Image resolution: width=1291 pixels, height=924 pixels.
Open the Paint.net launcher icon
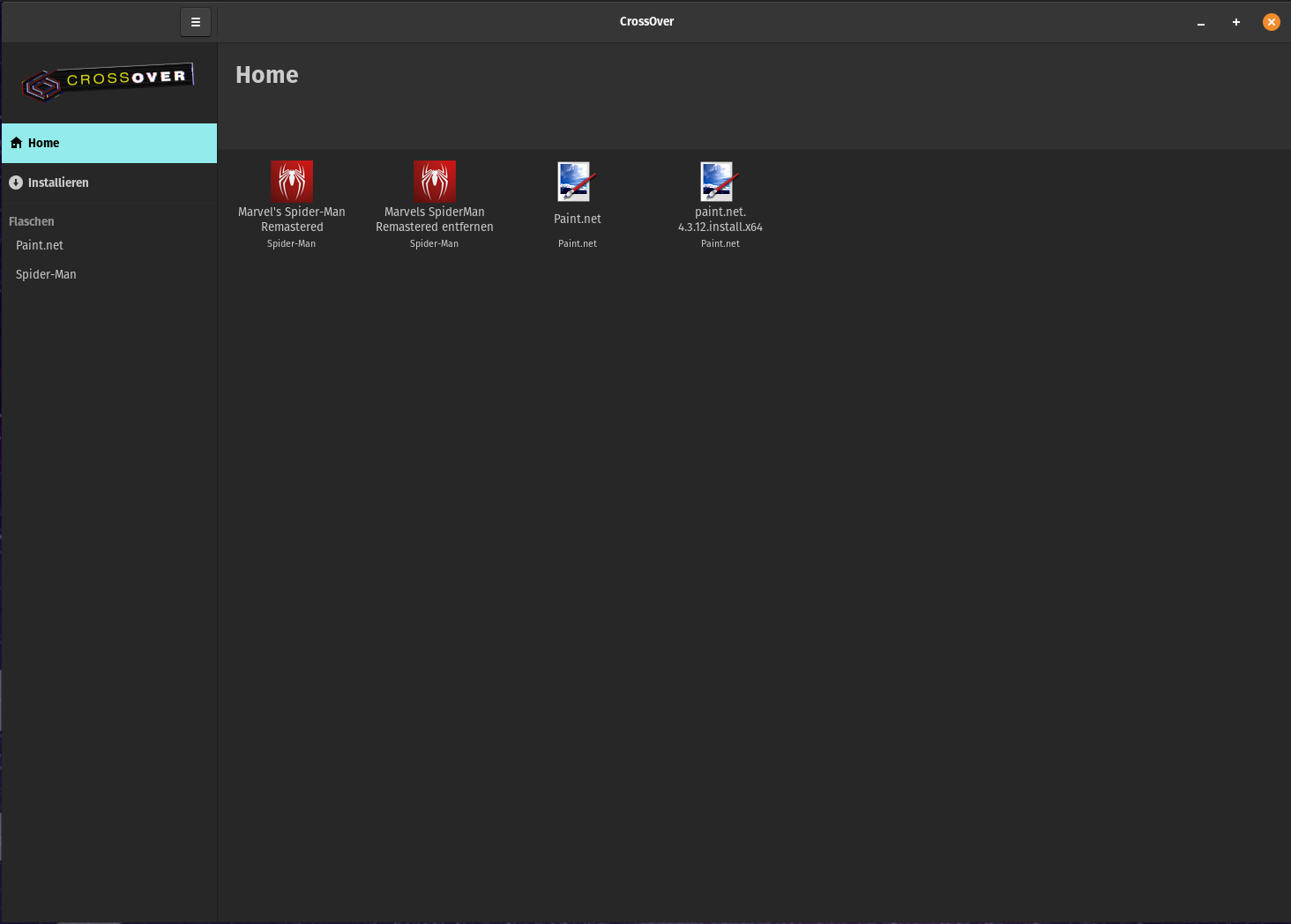[578, 182]
